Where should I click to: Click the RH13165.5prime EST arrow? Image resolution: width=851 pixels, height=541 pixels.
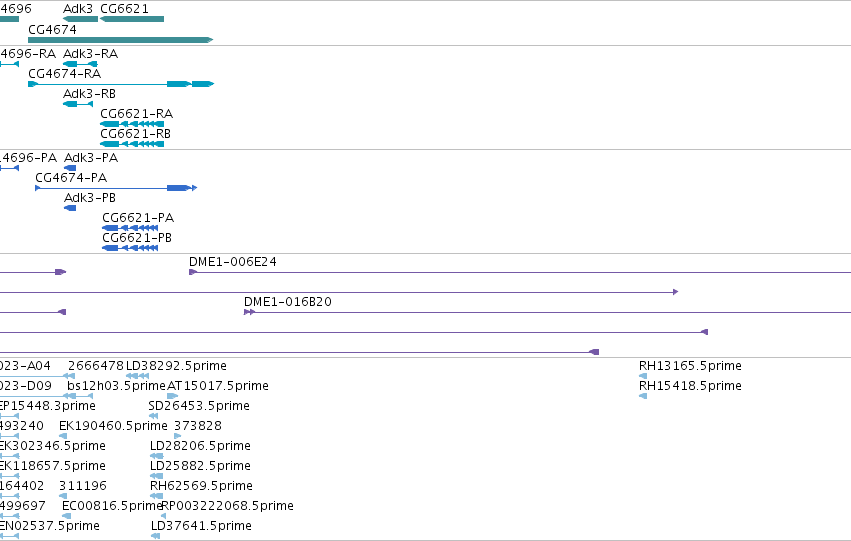(643, 376)
